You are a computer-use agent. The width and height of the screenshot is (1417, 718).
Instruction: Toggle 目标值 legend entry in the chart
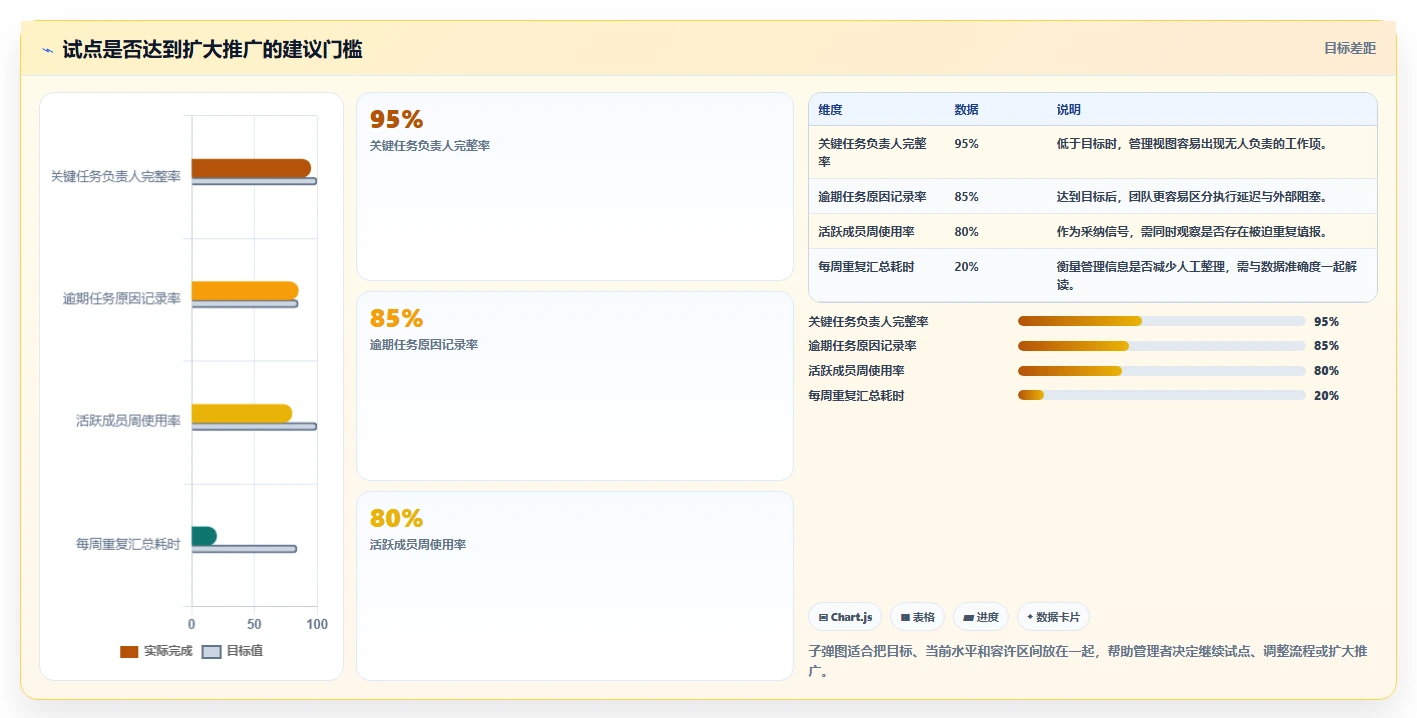232,651
